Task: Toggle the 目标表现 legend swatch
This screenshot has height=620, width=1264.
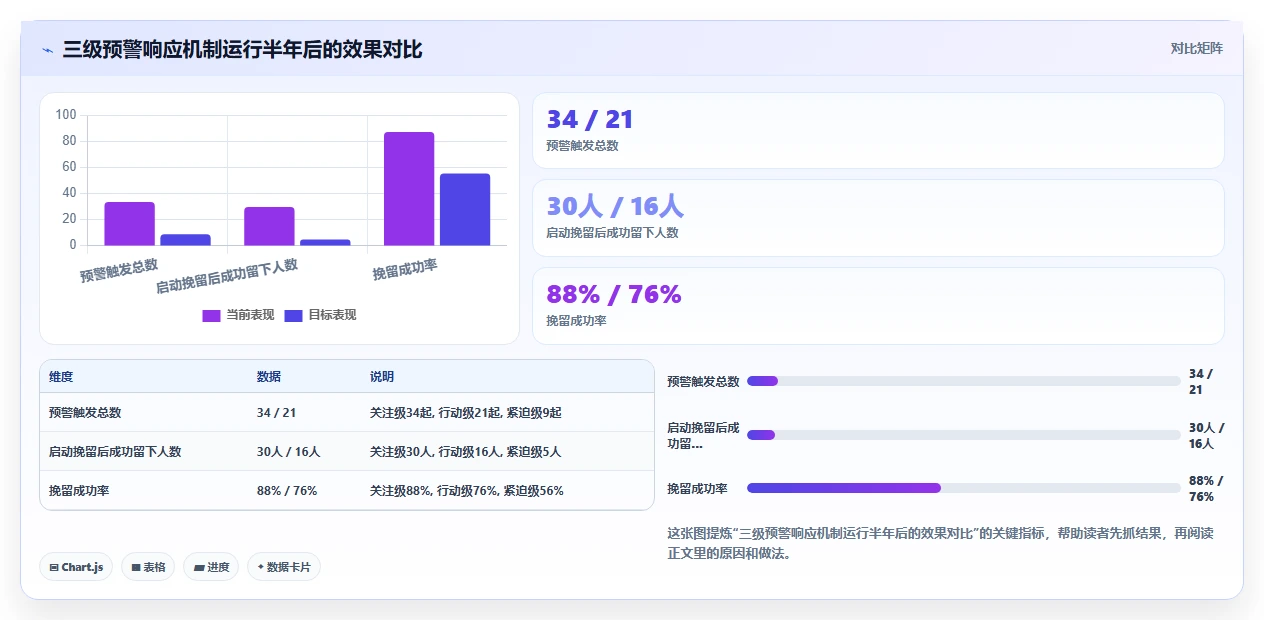Action: tap(293, 315)
